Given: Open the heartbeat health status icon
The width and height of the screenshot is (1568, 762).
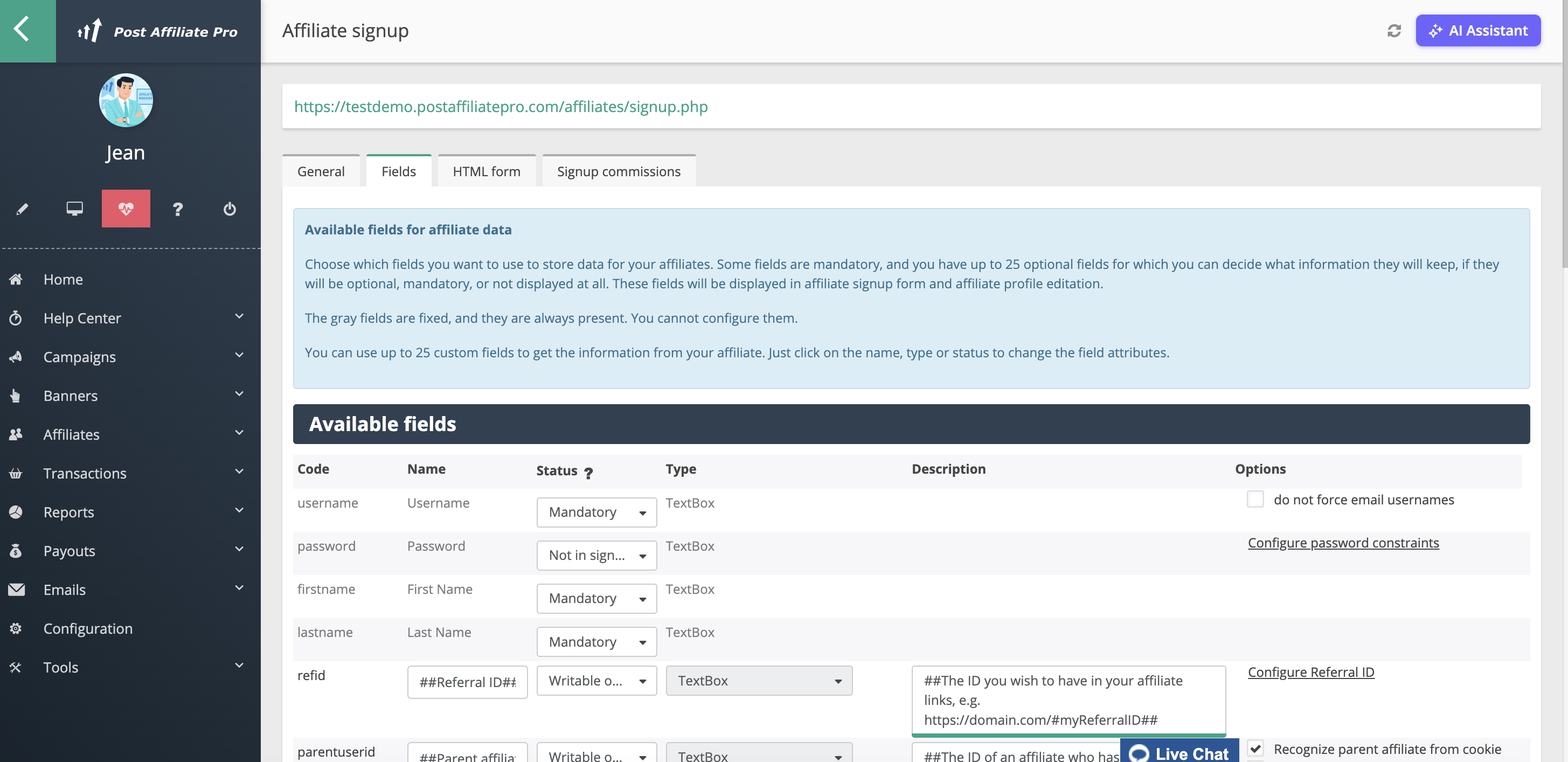Looking at the screenshot, I should tap(126, 209).
